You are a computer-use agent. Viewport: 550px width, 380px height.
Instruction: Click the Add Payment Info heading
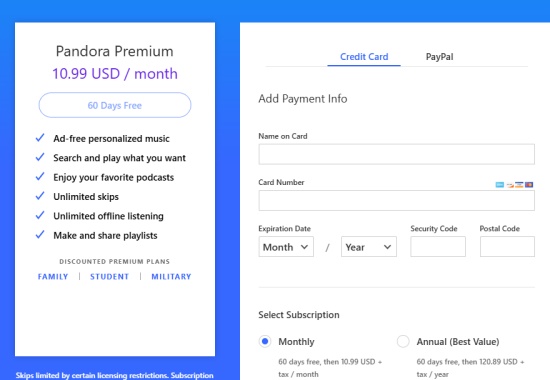(x=303, y=99)
